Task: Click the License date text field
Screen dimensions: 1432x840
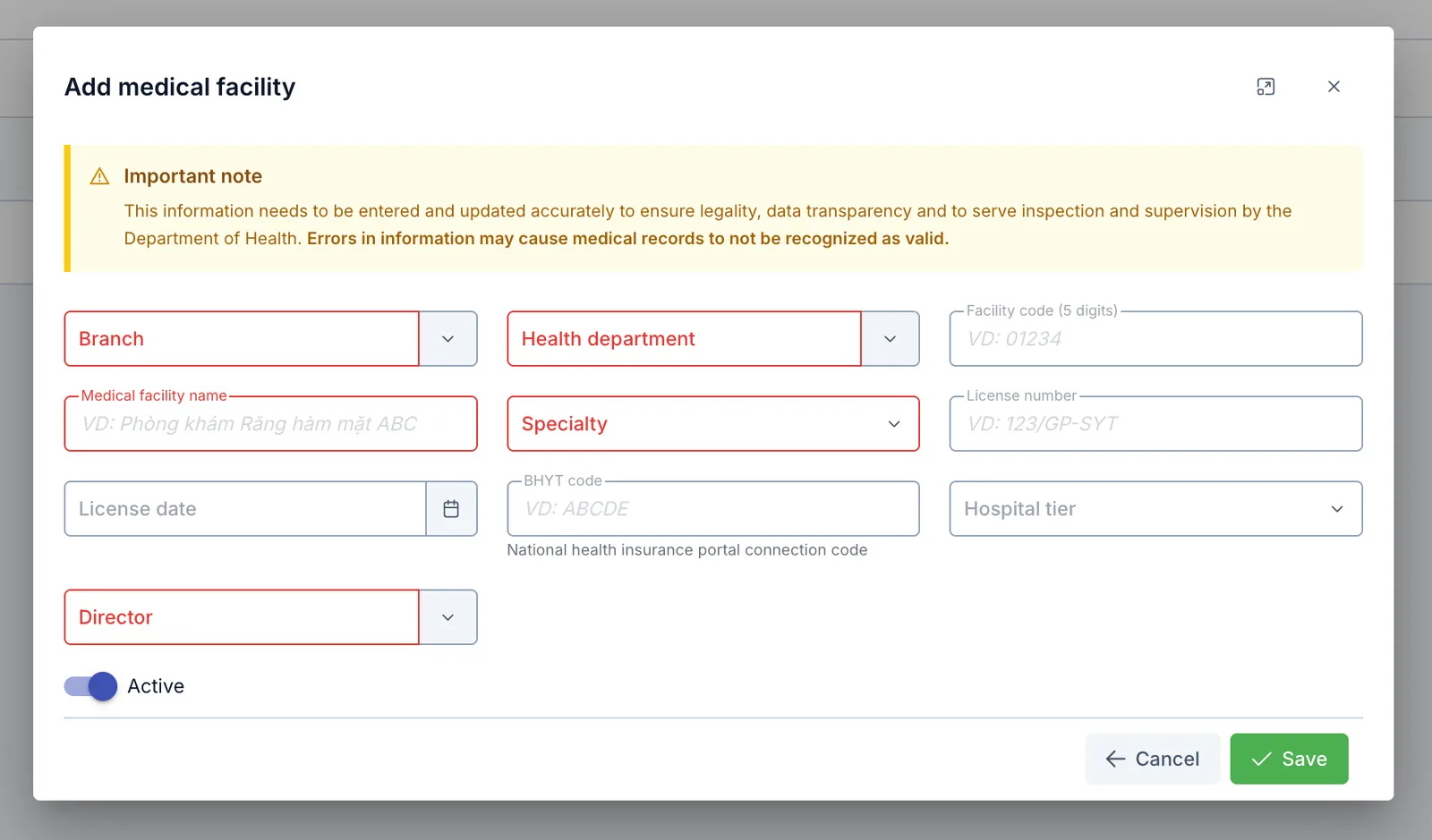Action: pyautogui.click(x=245, y=509)
